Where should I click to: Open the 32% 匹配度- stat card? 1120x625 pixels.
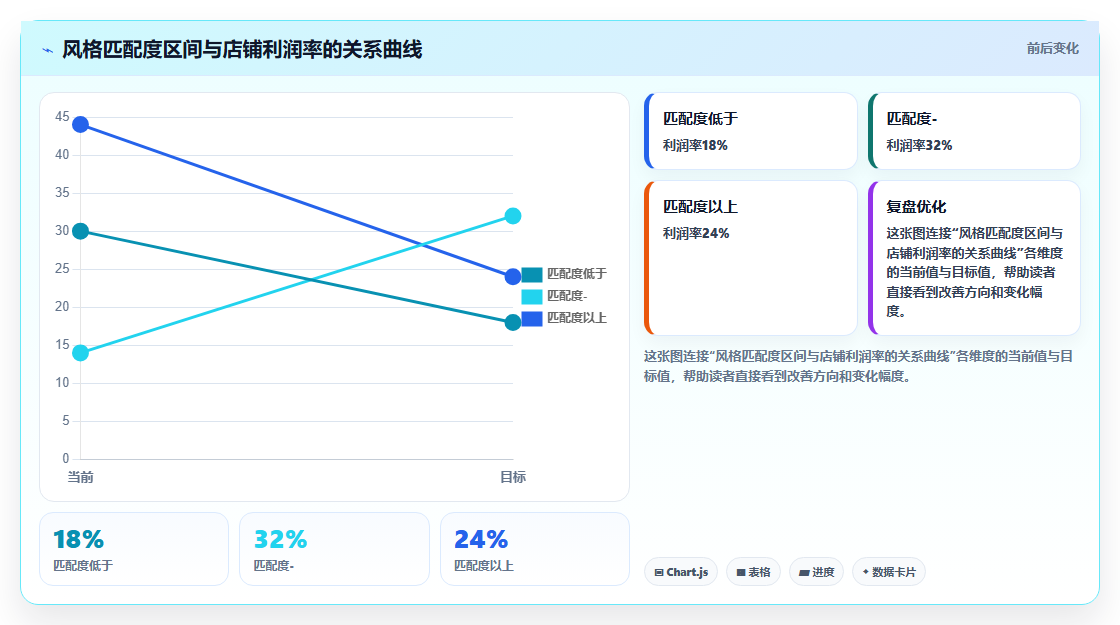click(x=334, y=549)
